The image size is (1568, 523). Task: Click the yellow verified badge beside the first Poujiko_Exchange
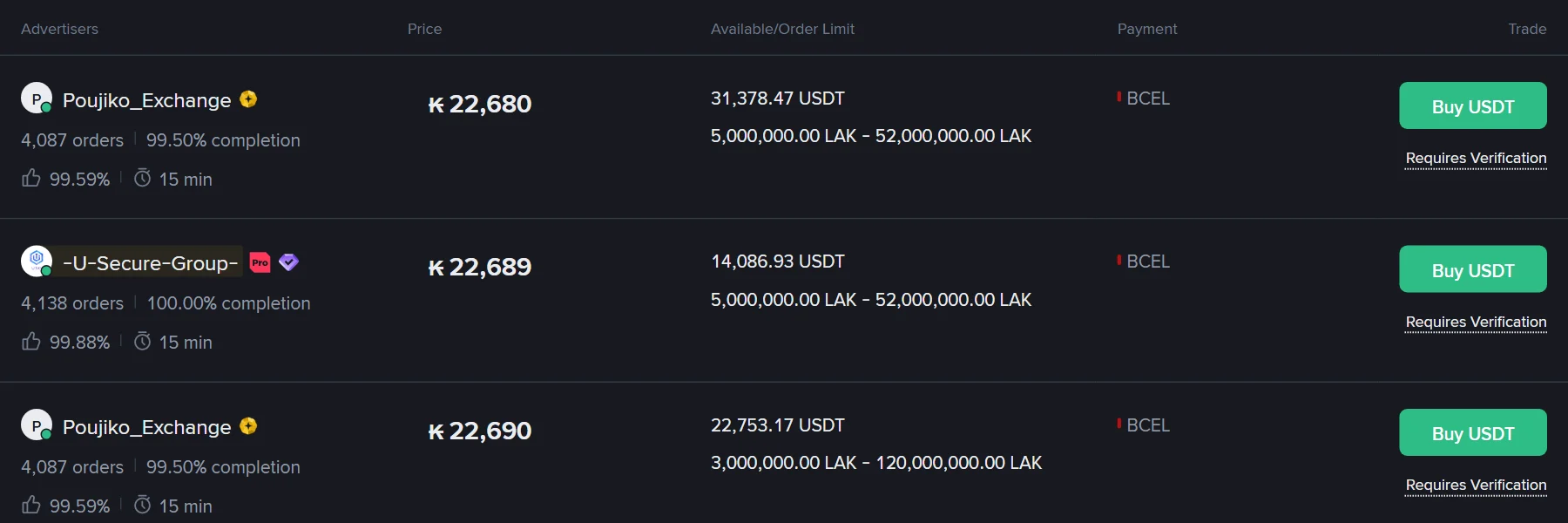(248, 99)
